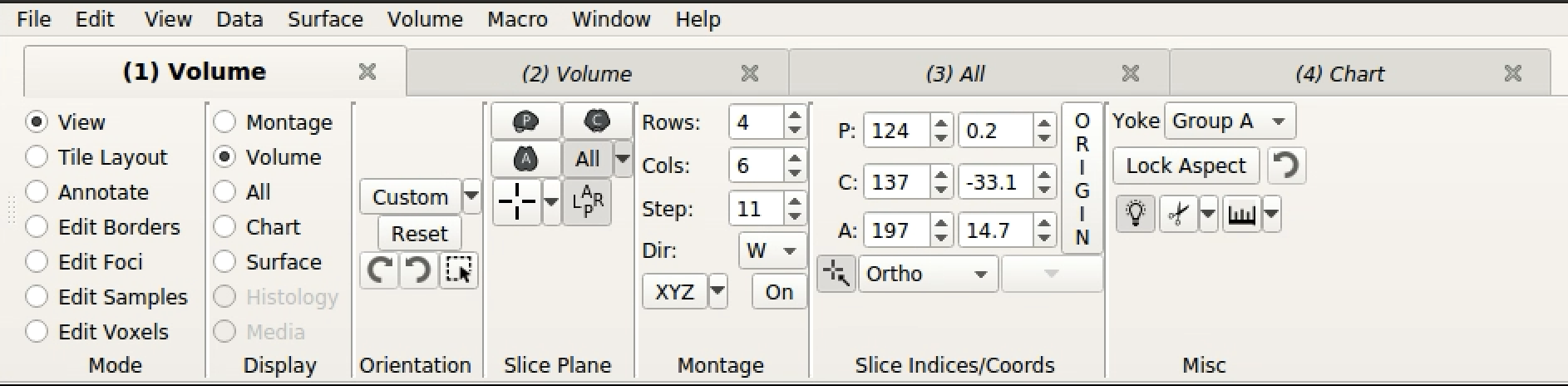This screenshot has width=1568, height=386.
Task: Select Edit Voxels mode
Action: tap(37, 332)
